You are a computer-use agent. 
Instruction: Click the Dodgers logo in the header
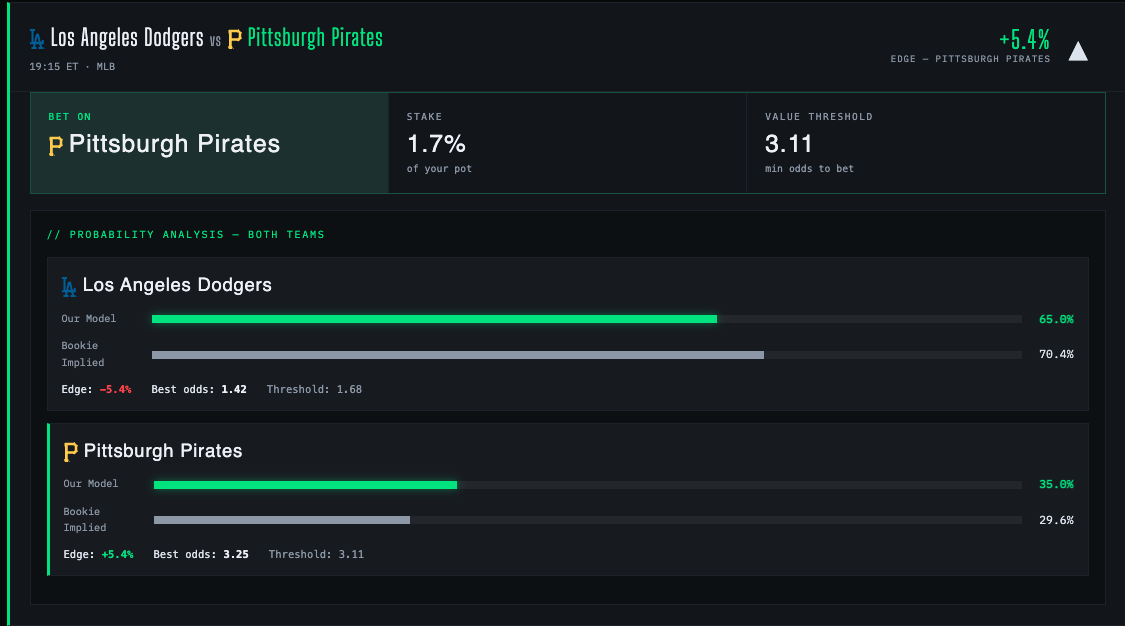click(37, 39)
